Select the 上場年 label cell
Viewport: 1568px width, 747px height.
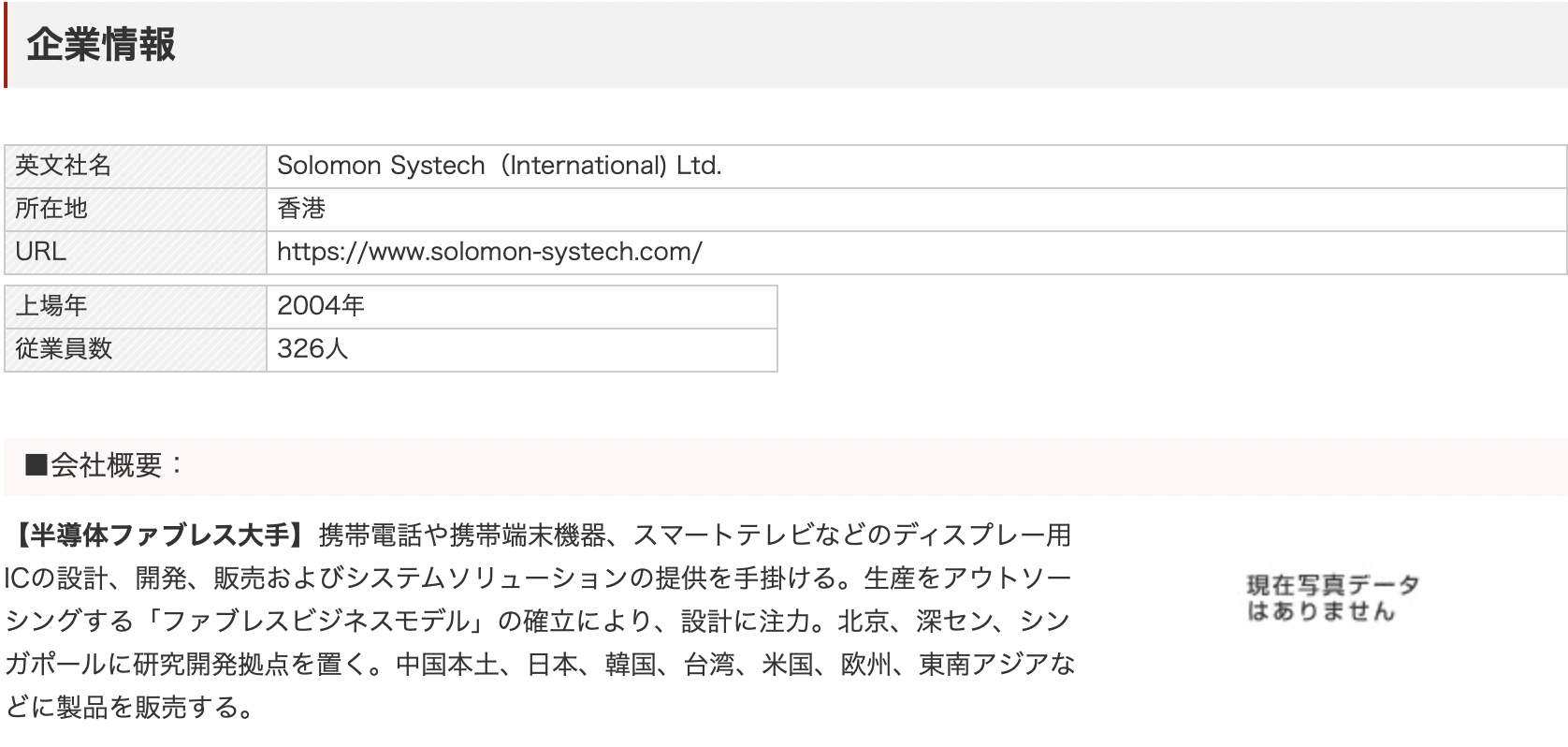click(x=136, y=307)
